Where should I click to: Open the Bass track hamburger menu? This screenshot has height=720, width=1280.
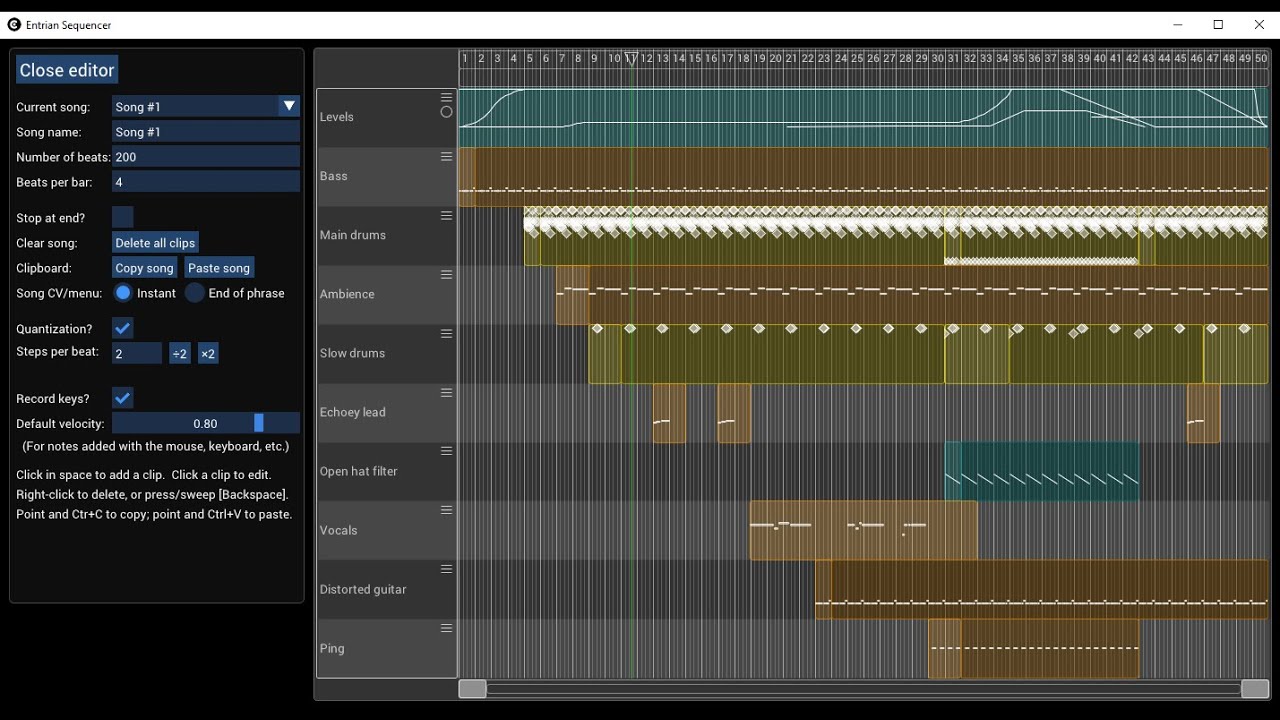pyautogui.click(x=446, y=157)
